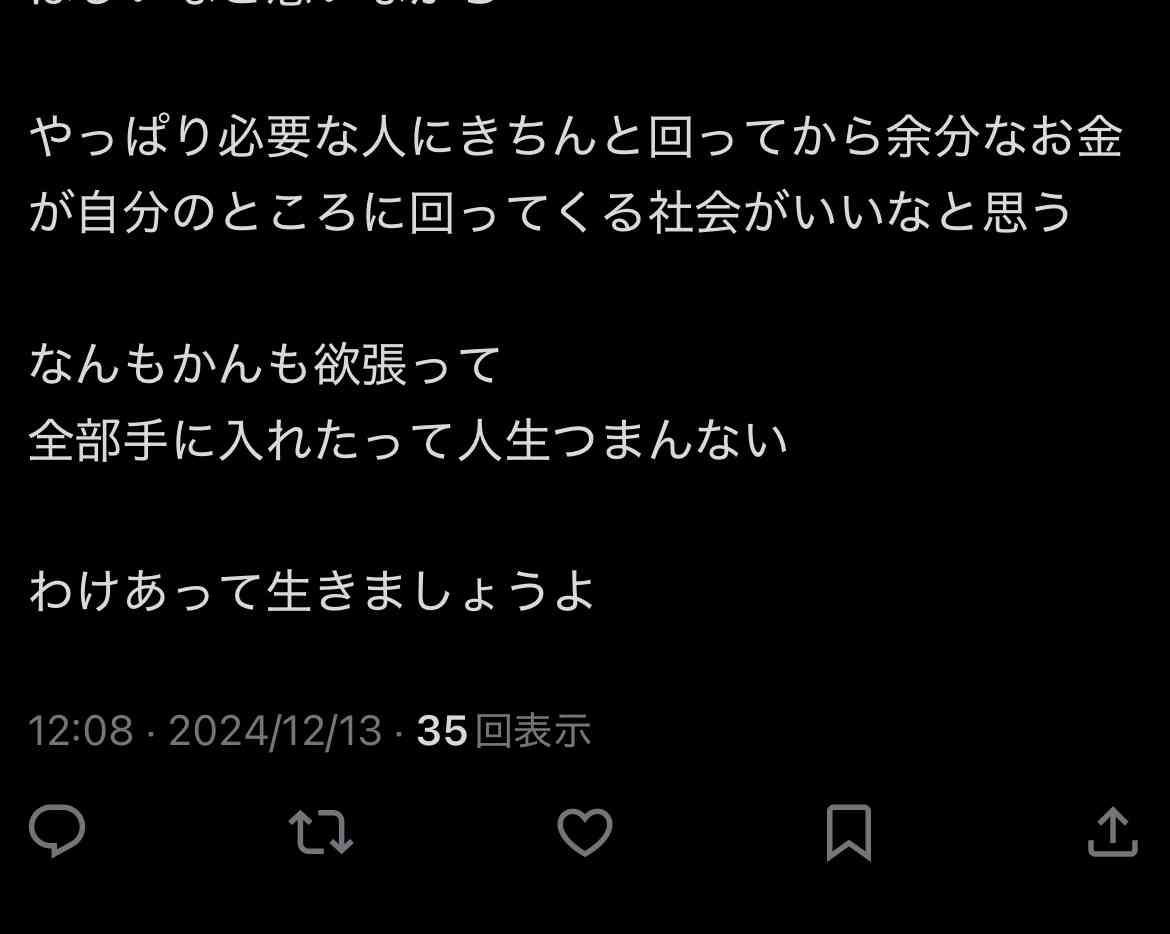The image size is (1170, 934).
Task: Open view stats by clicking the number 35
Action: point(442,730)
